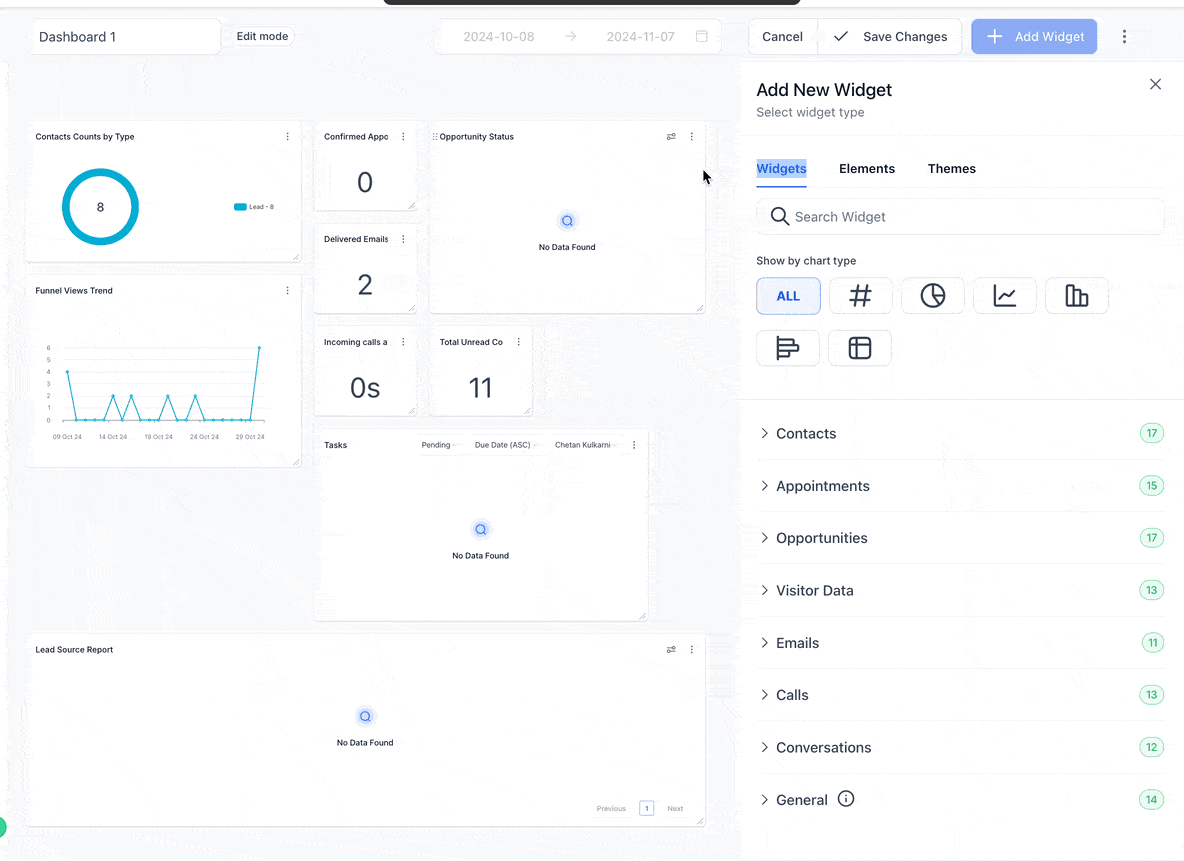
Task: Close the Add New Widget panel
Action: point(1155,84)
